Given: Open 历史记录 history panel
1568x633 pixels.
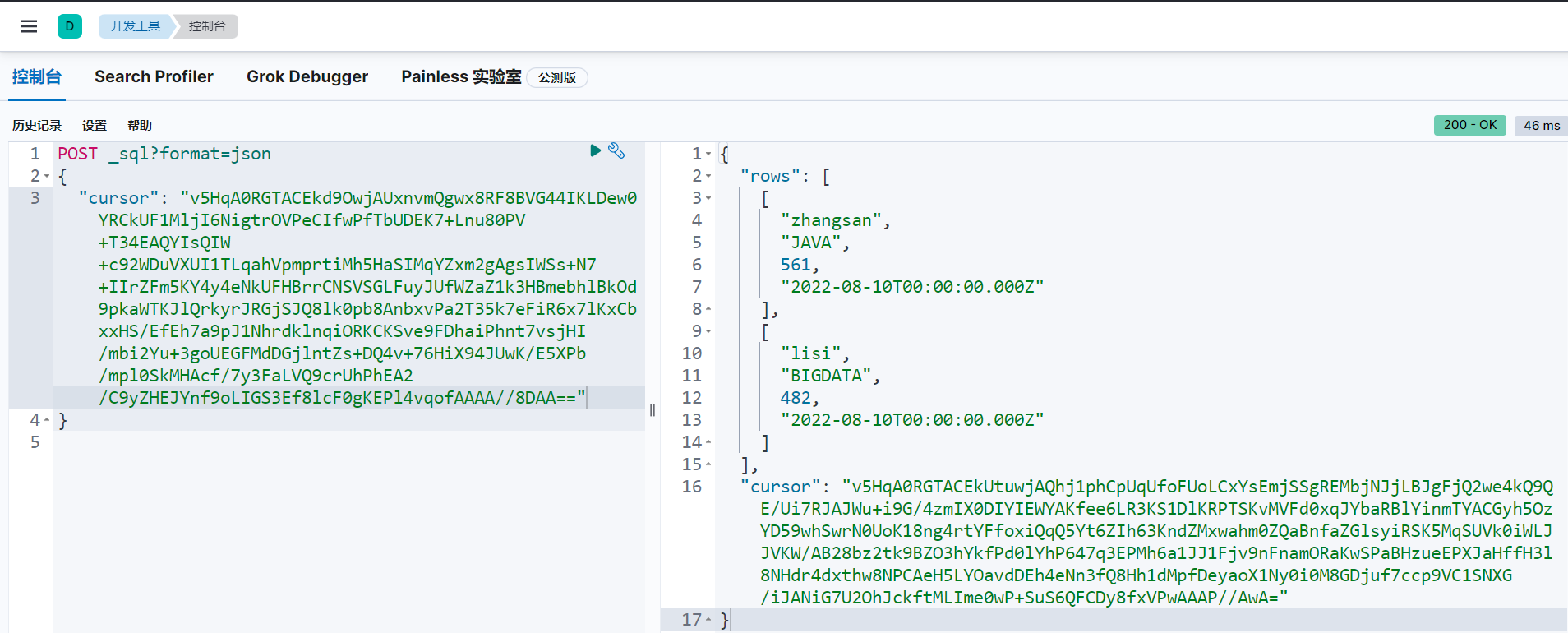Looking at the screenshot, I should (x=37, y=125).
